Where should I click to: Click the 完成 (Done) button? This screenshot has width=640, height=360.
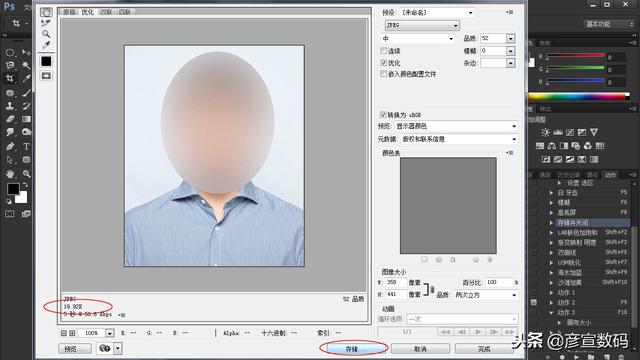[484, 349]
